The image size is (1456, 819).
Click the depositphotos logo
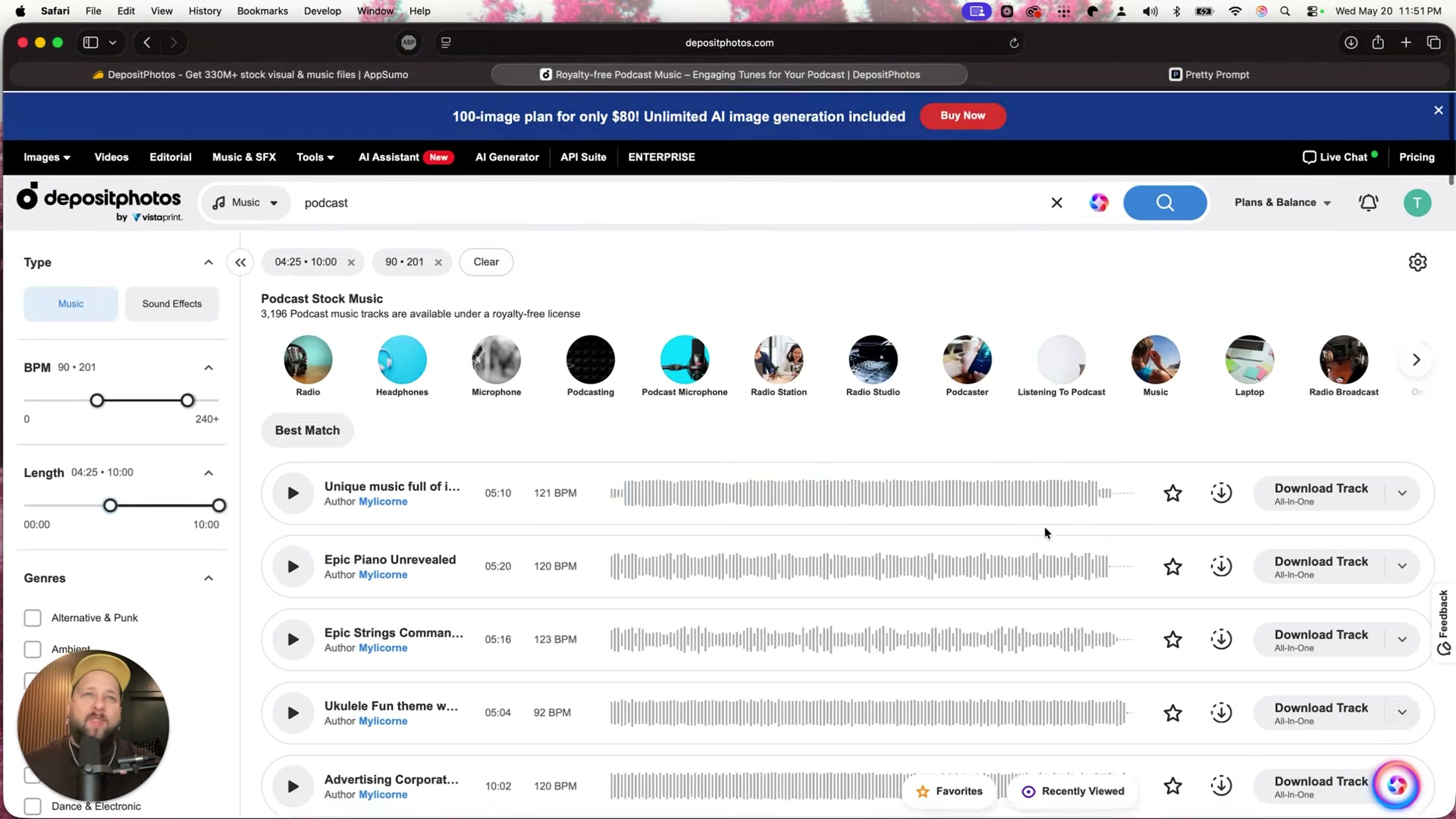(x=99, y=201)
